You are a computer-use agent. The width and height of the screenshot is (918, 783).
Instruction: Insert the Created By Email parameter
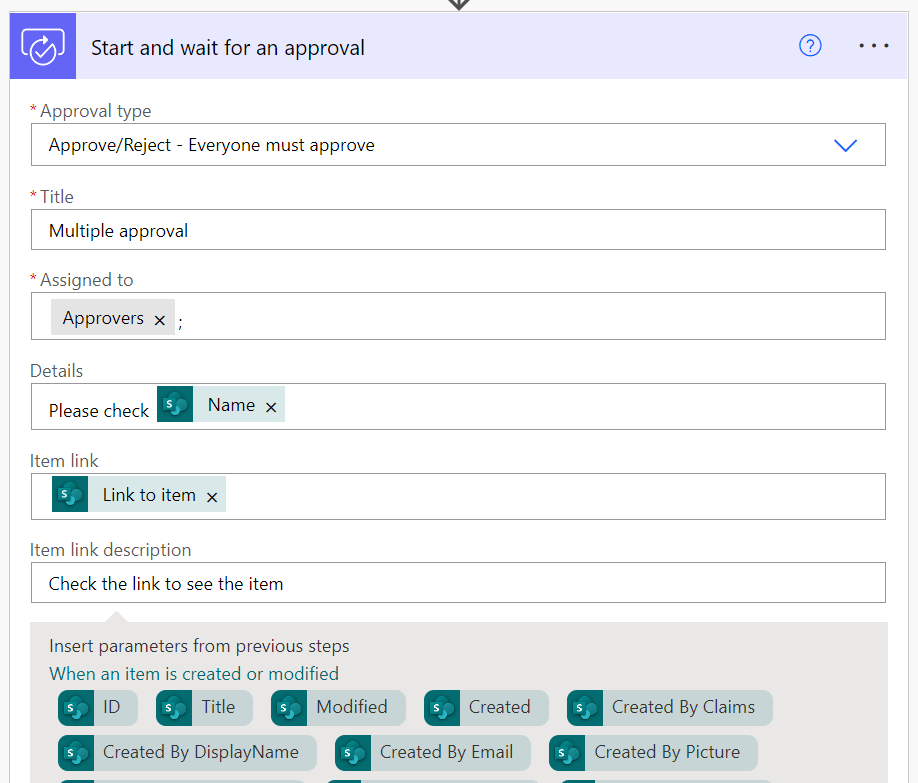tap(432, 753)
